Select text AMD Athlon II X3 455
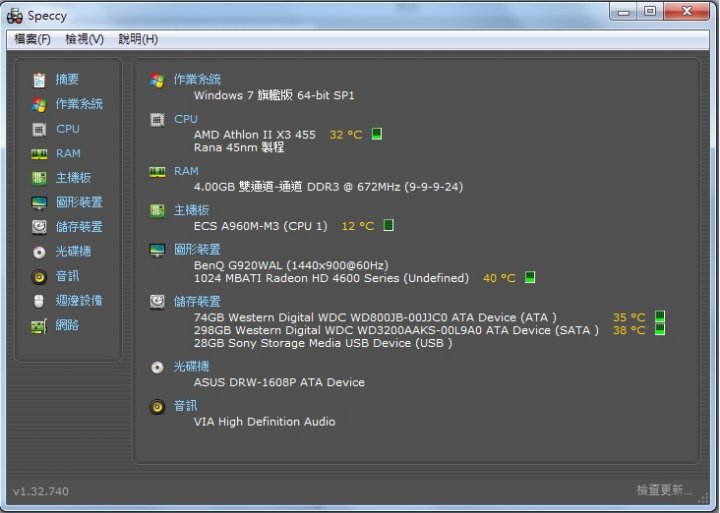This screenshot has height=513, width=720. coord(254,135)
